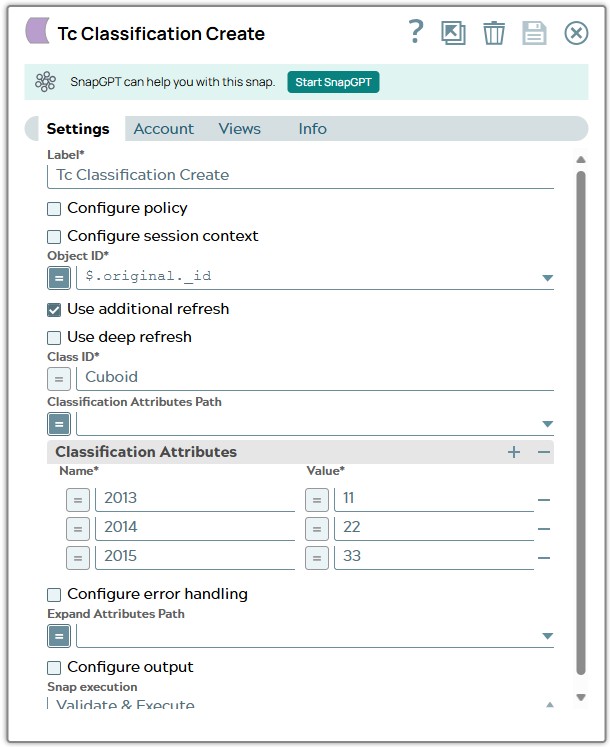Click the save disk icon

point(534,33)
